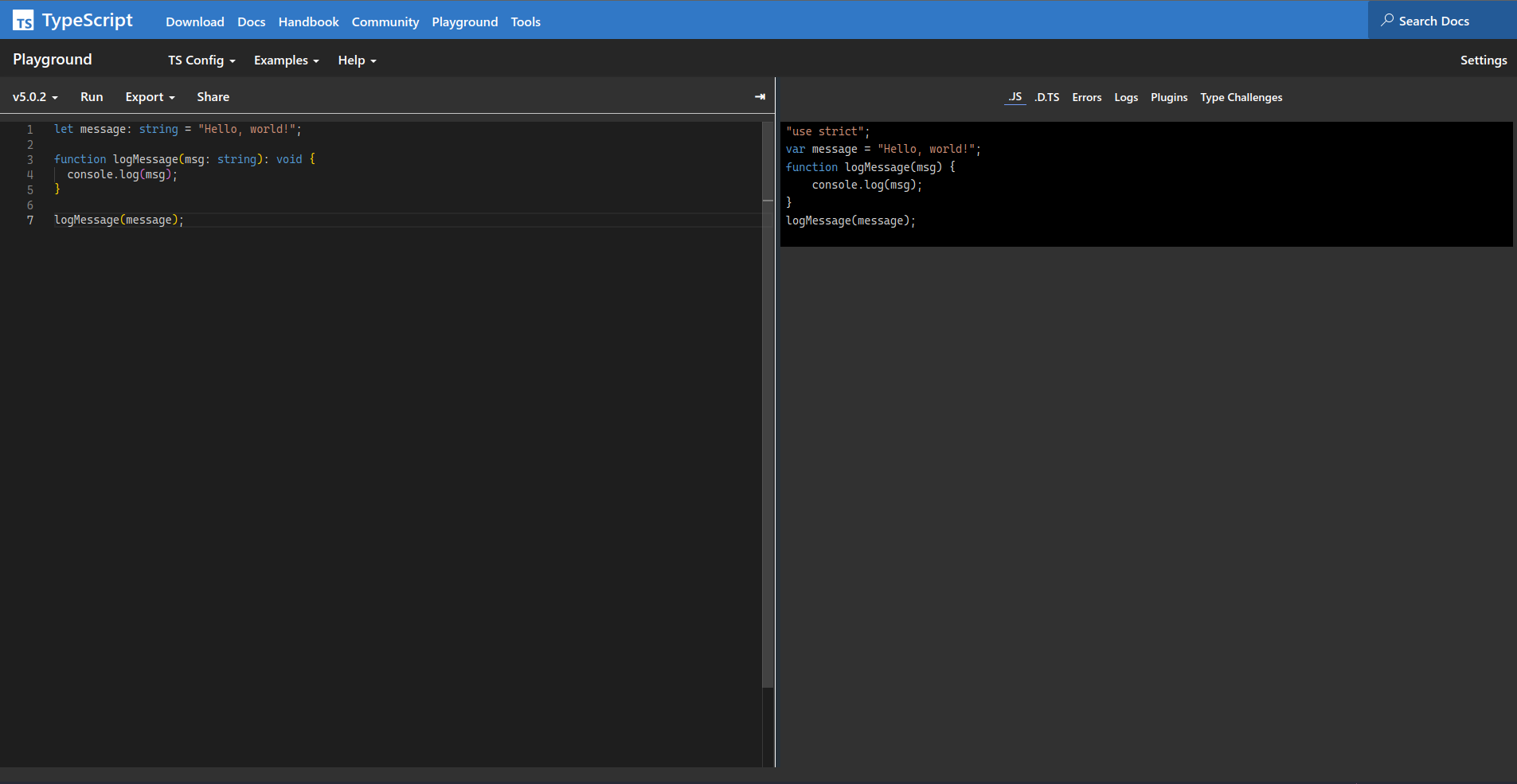
Task: Click the editor vertical scrollbar
Action: (x=768, y=404)
